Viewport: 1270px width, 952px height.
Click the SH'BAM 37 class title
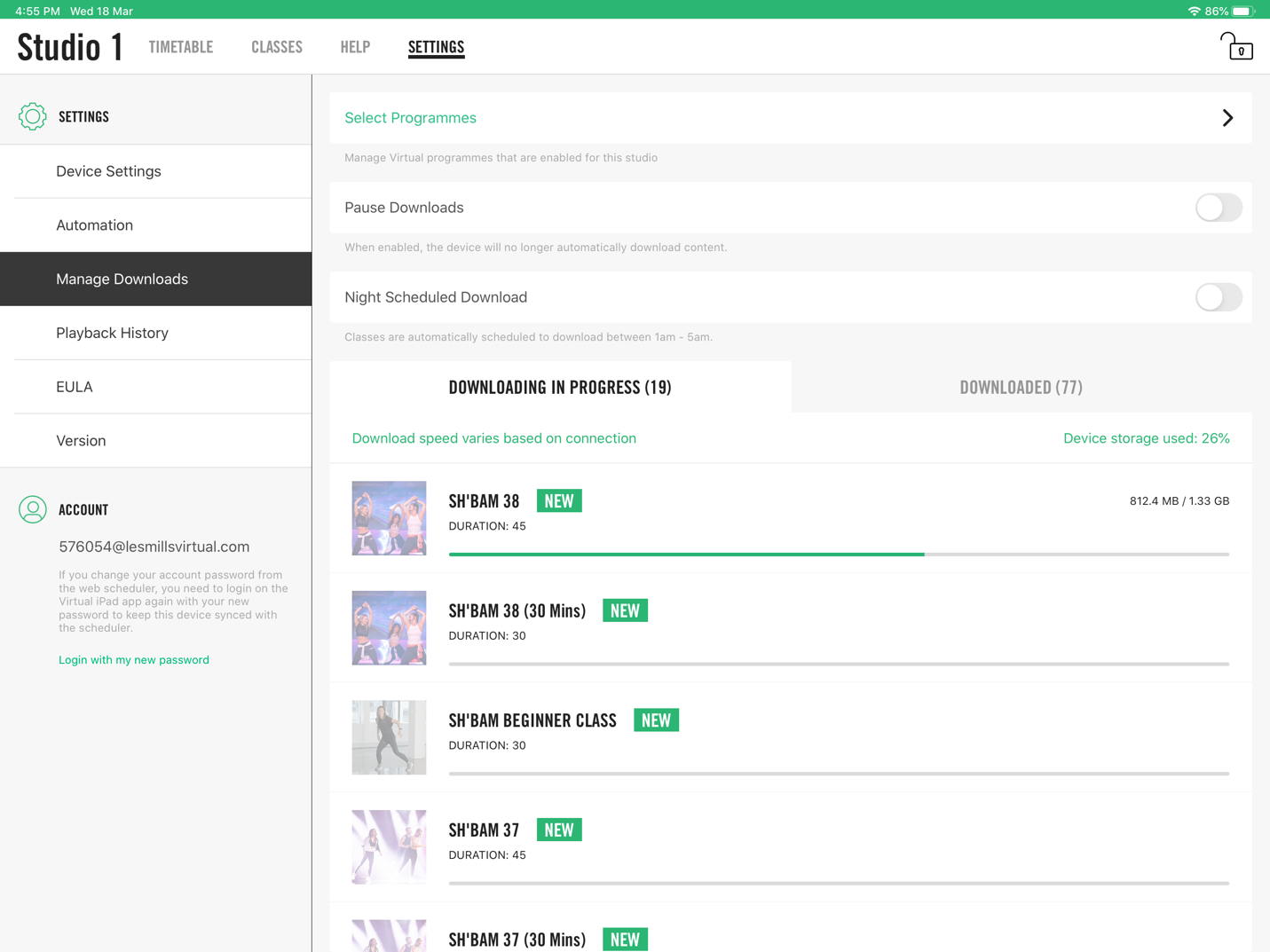click(484, 830)
